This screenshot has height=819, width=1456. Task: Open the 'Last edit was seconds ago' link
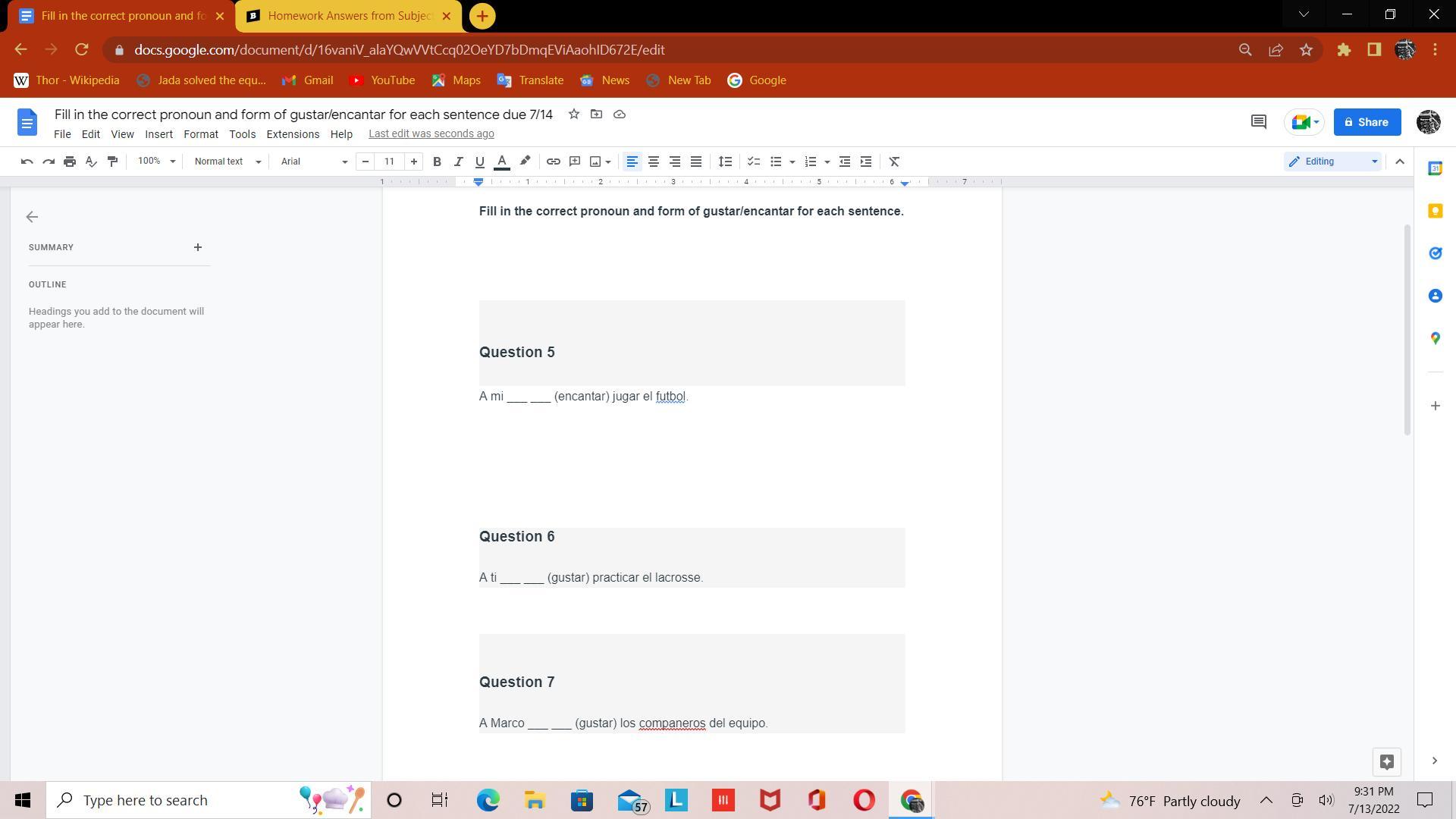pos(431,134)
